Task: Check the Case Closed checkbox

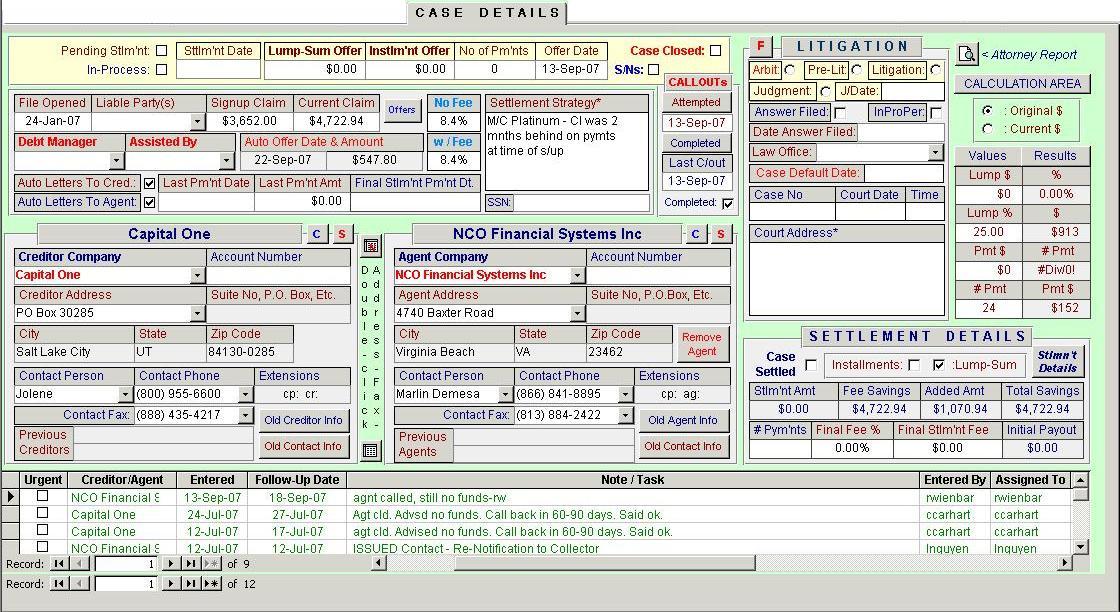Action: click(716, 51)
